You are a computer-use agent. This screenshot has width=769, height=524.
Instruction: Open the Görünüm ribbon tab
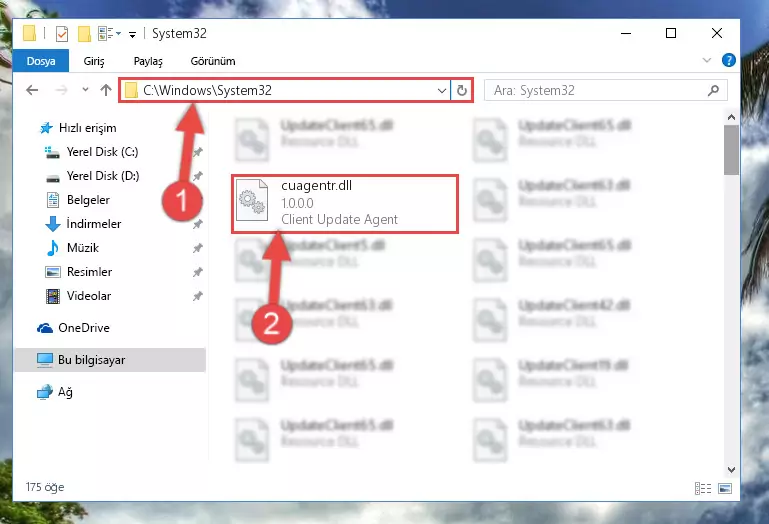pos(213,61)
